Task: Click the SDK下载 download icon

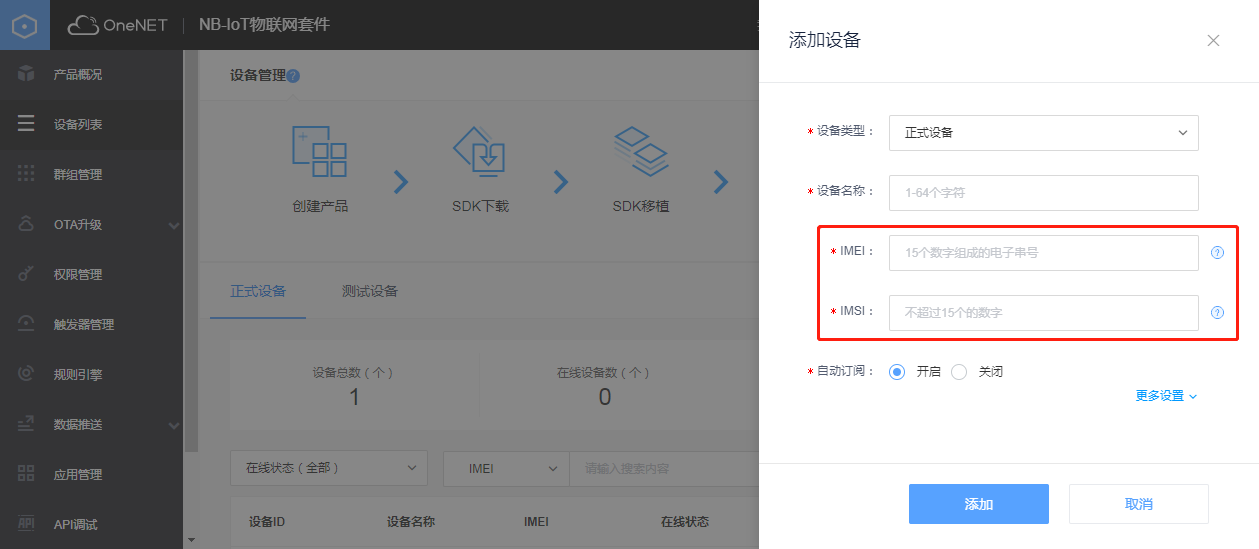Action: 480,152
